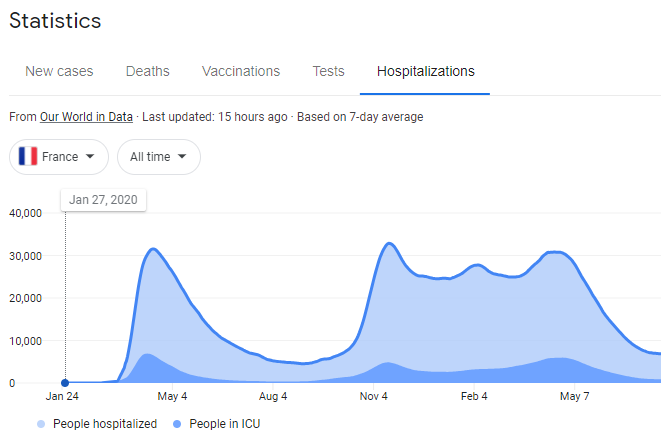Click the Nov 4 axis label

(x=374, y=396)
